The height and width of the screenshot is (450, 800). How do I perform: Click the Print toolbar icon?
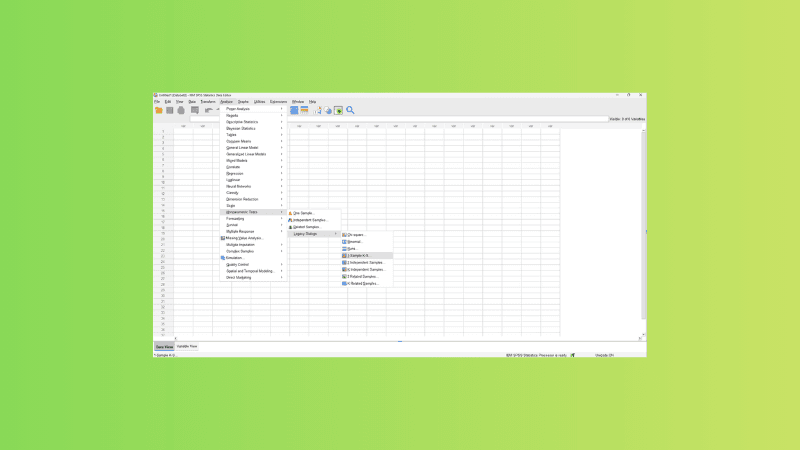tap(181, 110)
